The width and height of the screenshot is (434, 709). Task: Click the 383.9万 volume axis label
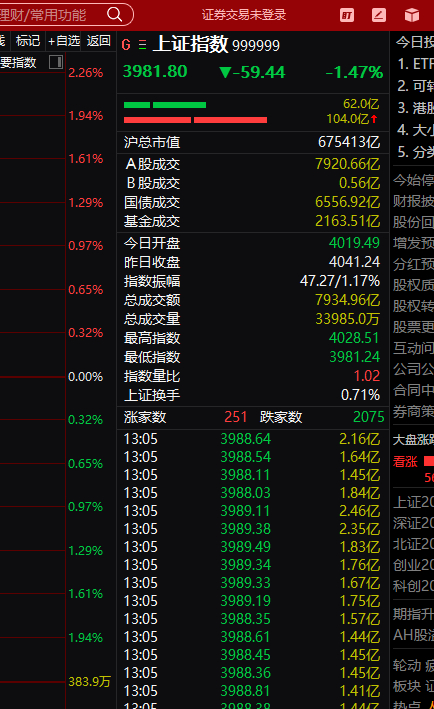pos(89,681)
